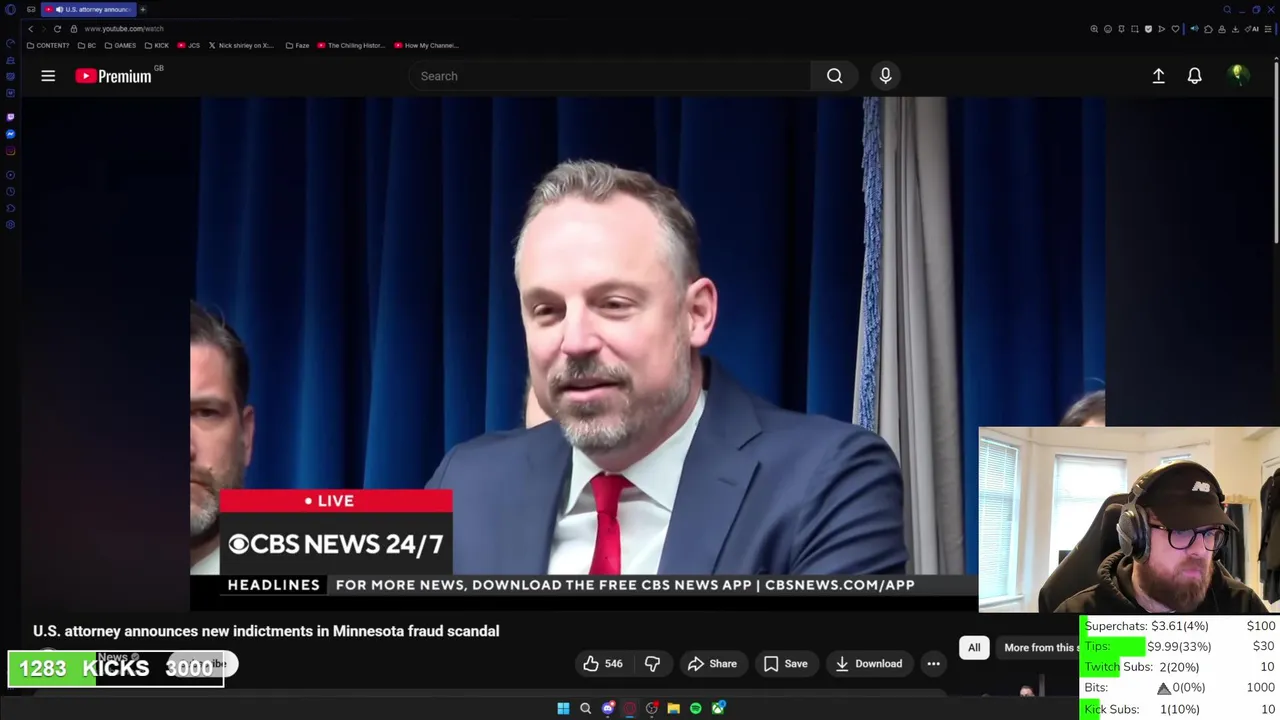1280x720 pixels.
Task: Open the CONTENT? bookmarks folder
Action: [x=48, y=45]
